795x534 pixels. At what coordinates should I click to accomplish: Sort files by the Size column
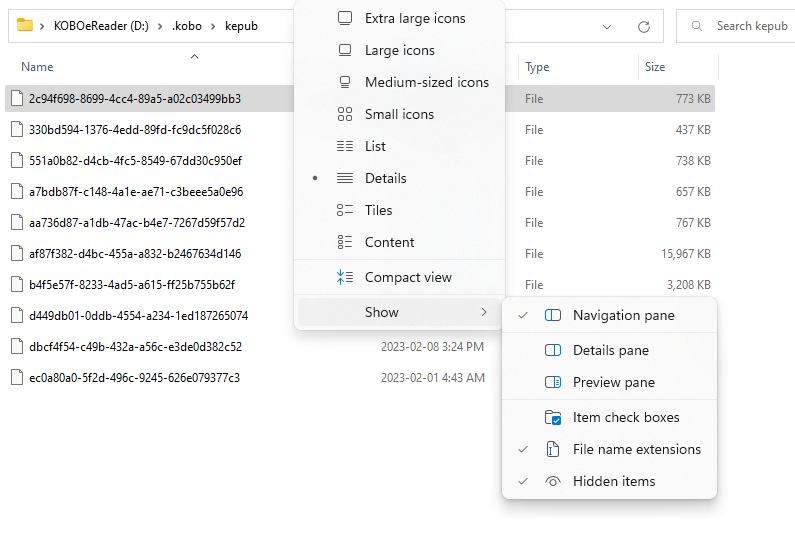coord(655,67)
